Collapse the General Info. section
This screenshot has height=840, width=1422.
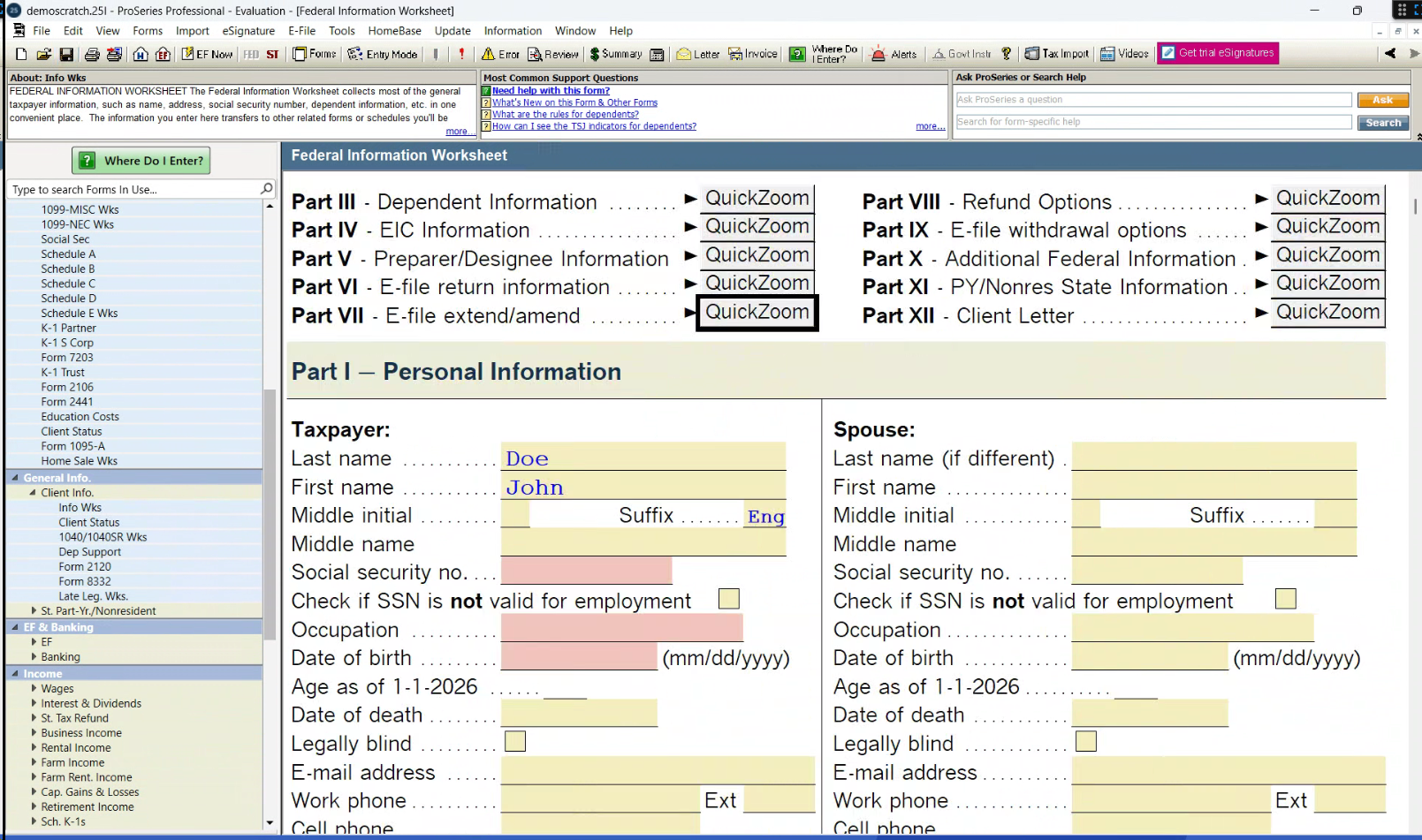15,478
